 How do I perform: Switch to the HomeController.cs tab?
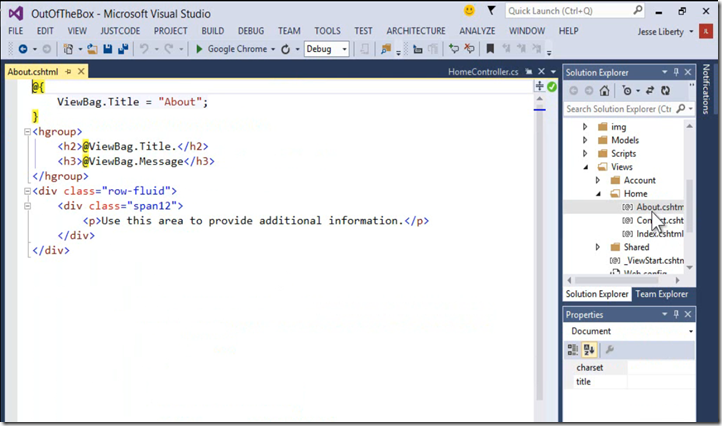[x=483, y=72]
